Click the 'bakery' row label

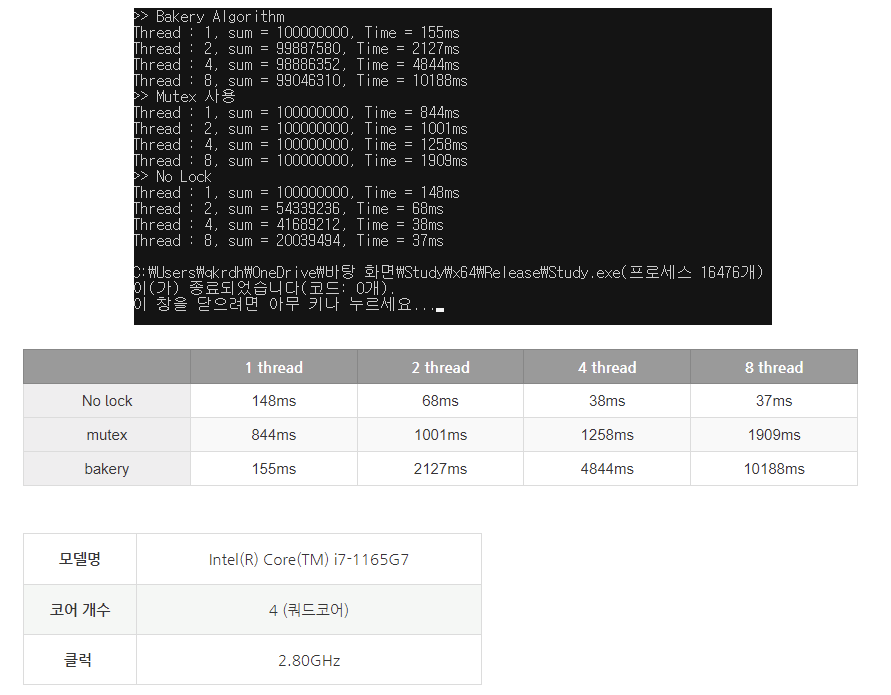107,469
